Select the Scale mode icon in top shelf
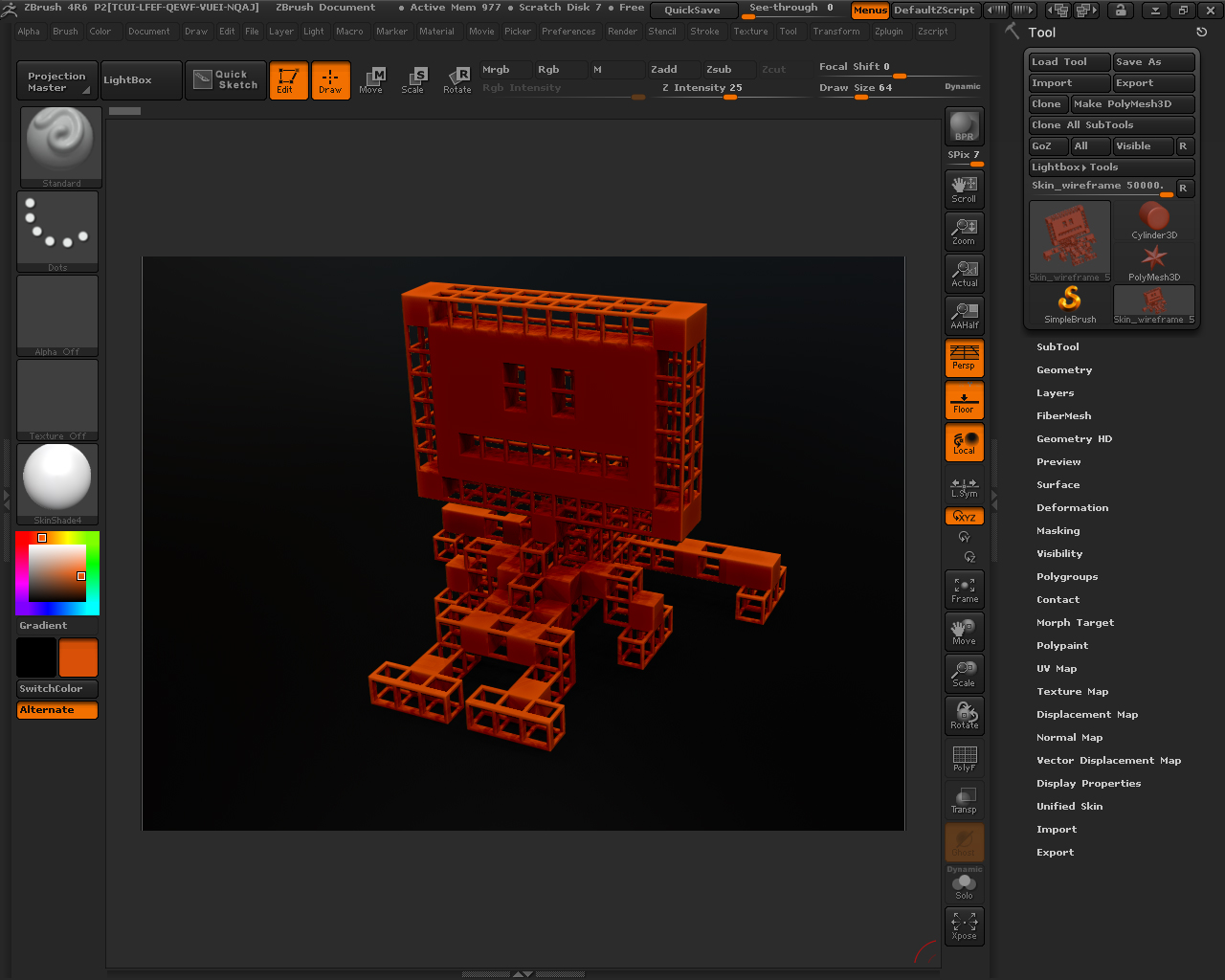This screenshot has width=1225, height=980. [x=413, y=80]
